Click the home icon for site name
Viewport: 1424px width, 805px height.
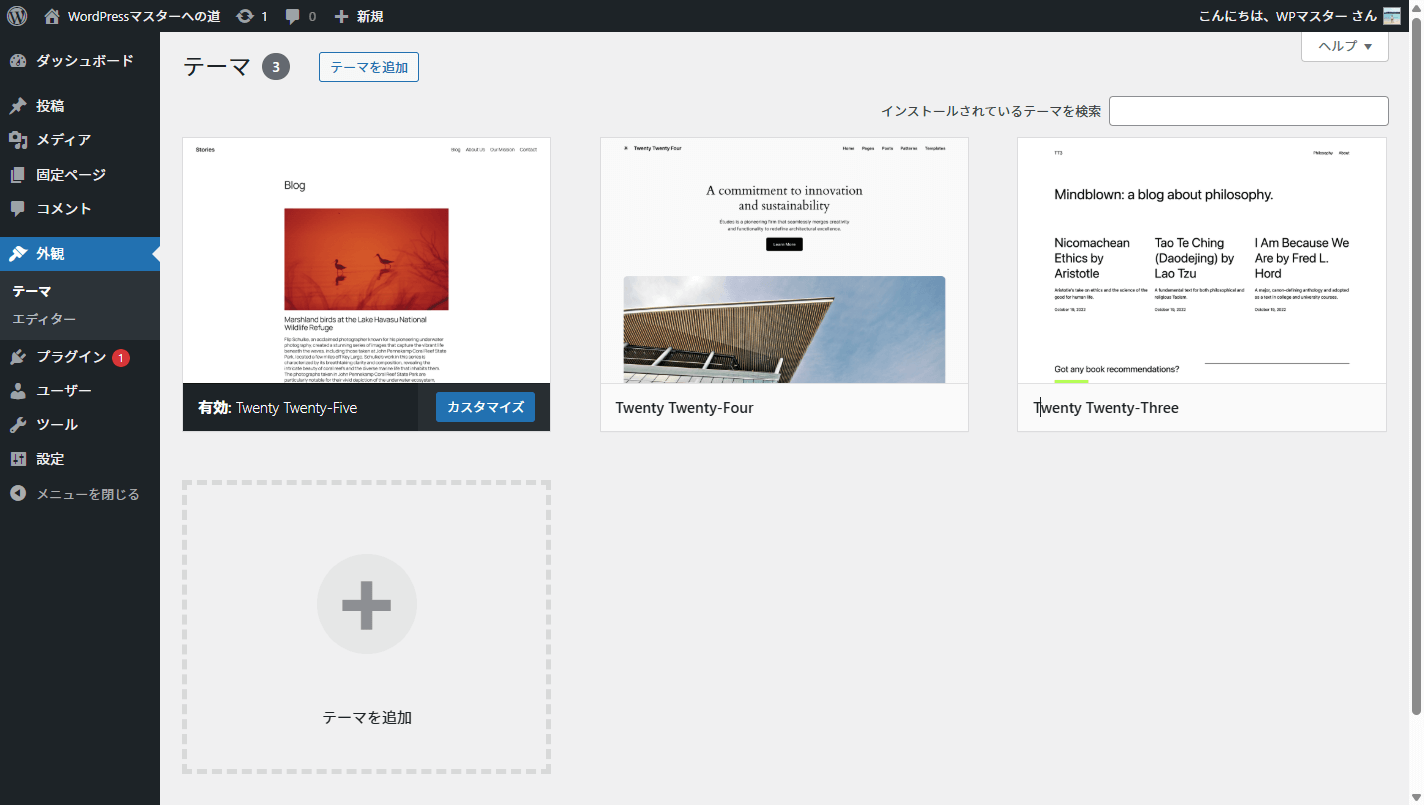(x=52, y=16)
